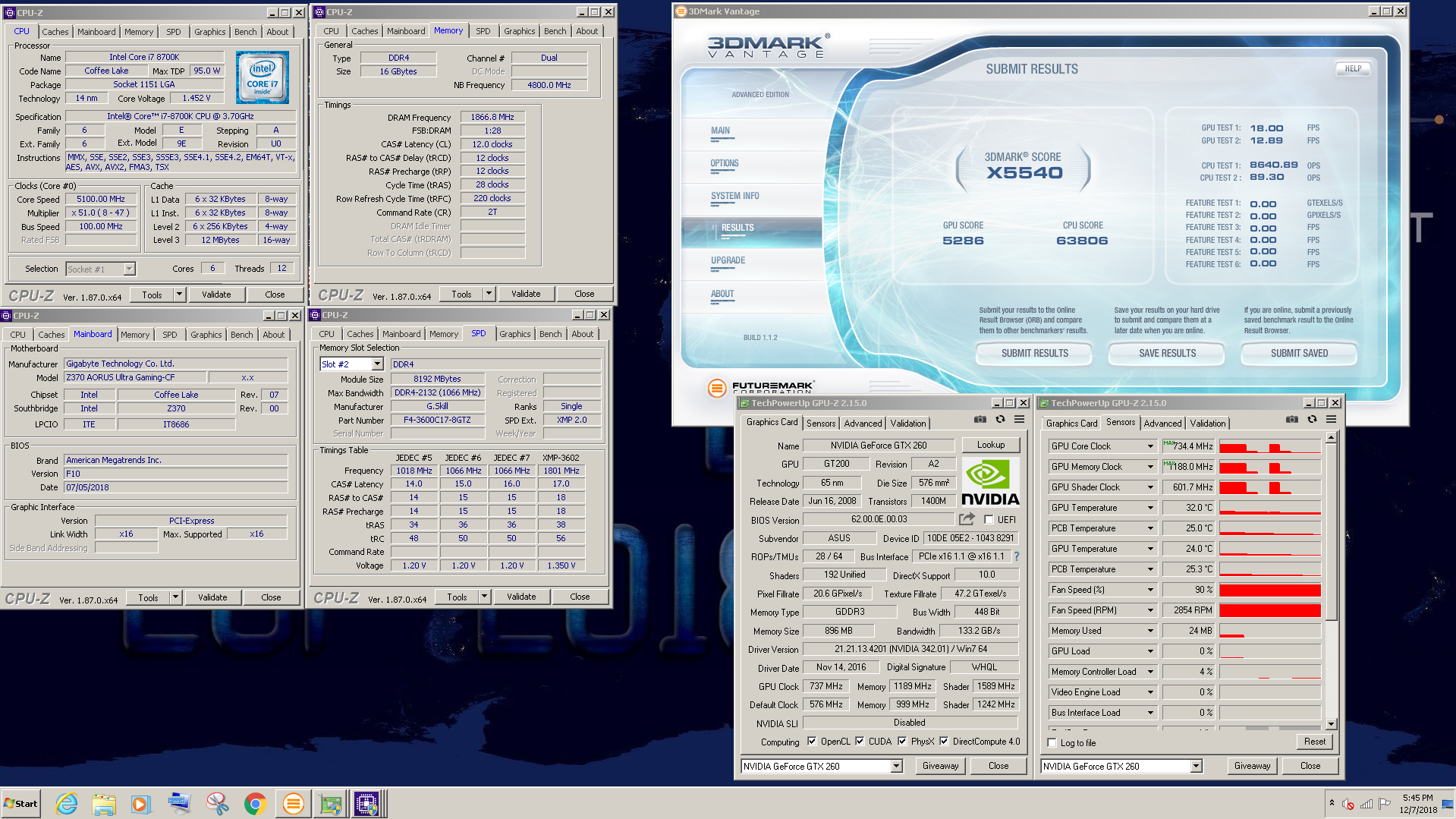Screen dimensions: 1456x819
Task: Open Bench tab in CPU-Z Memory window
Action: coord(555,31)
